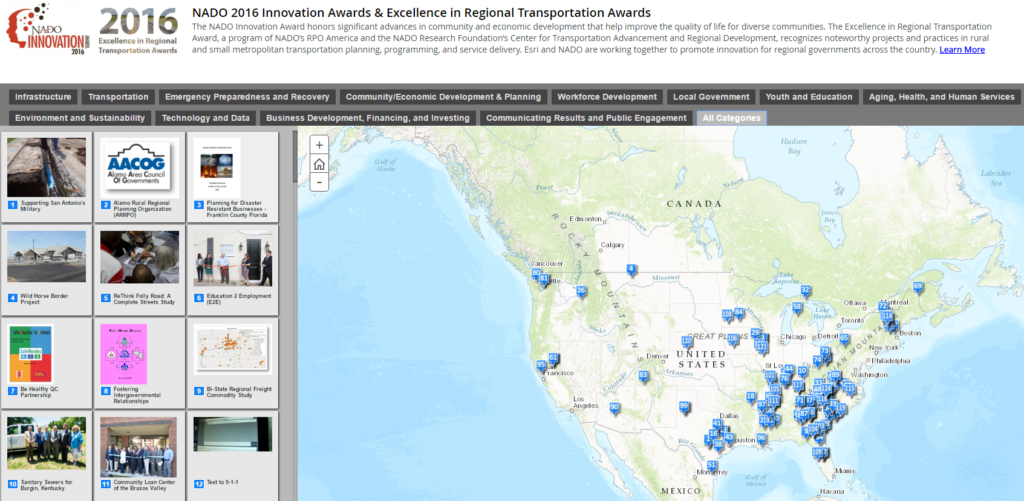Open Bi-State Regional Freight Commodity Study card
This screenshot has width=1024, height=501.
[x=232, y=364]
